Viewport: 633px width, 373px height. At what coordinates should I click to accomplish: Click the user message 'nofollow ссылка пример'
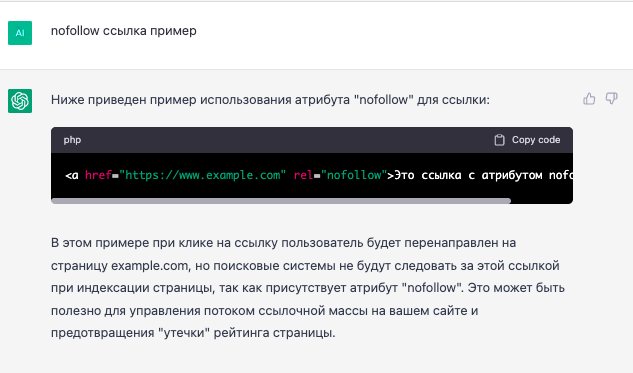[x=124, y=31]
